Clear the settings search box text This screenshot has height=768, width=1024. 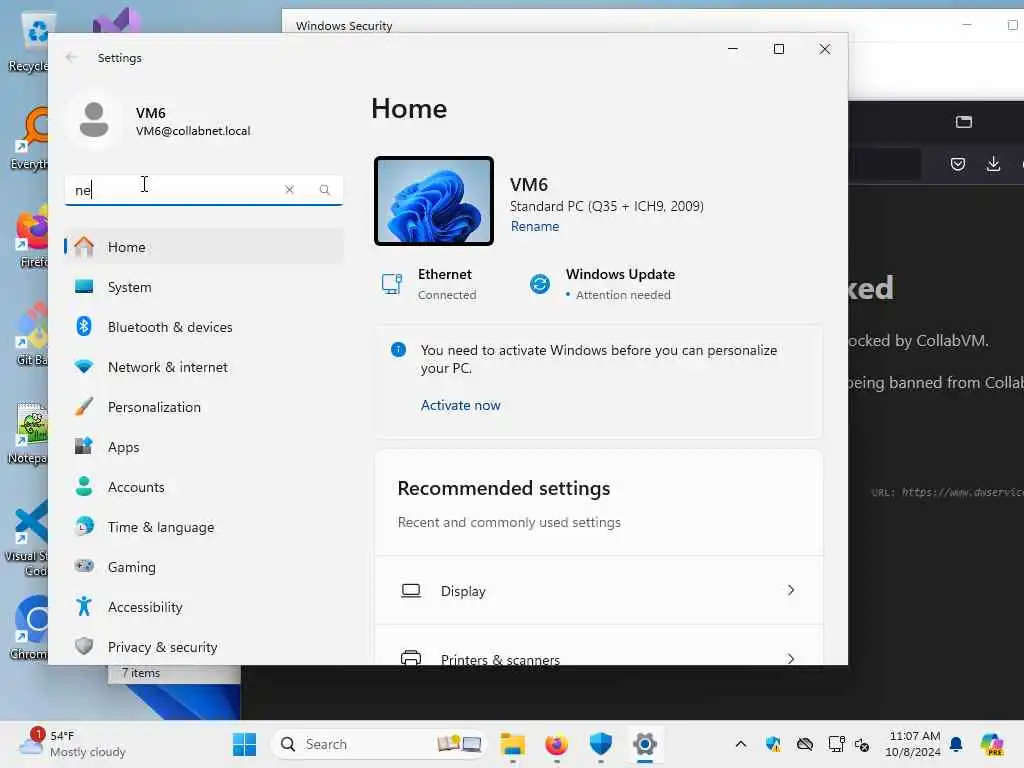click(289, 189)
